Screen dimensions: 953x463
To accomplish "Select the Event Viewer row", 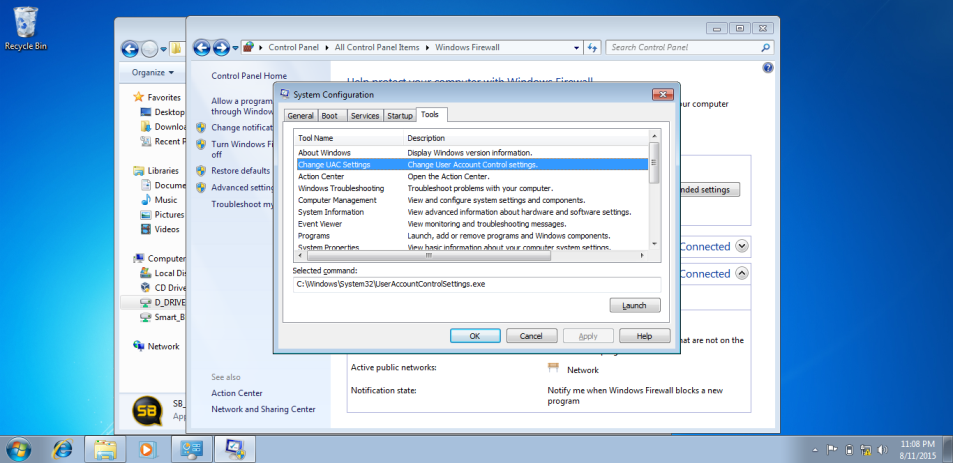I will pos(472,224).
